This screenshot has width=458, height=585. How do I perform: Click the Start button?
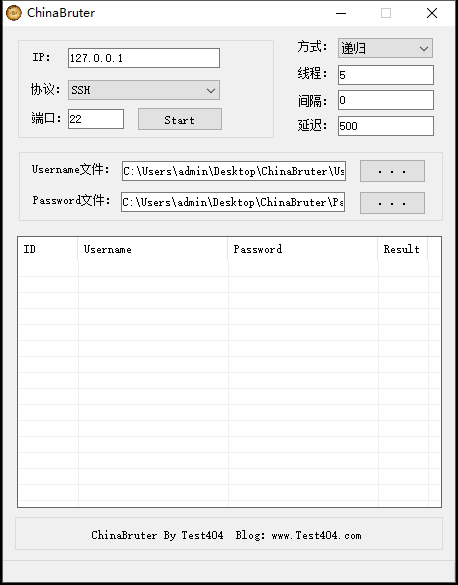point(180,119)
